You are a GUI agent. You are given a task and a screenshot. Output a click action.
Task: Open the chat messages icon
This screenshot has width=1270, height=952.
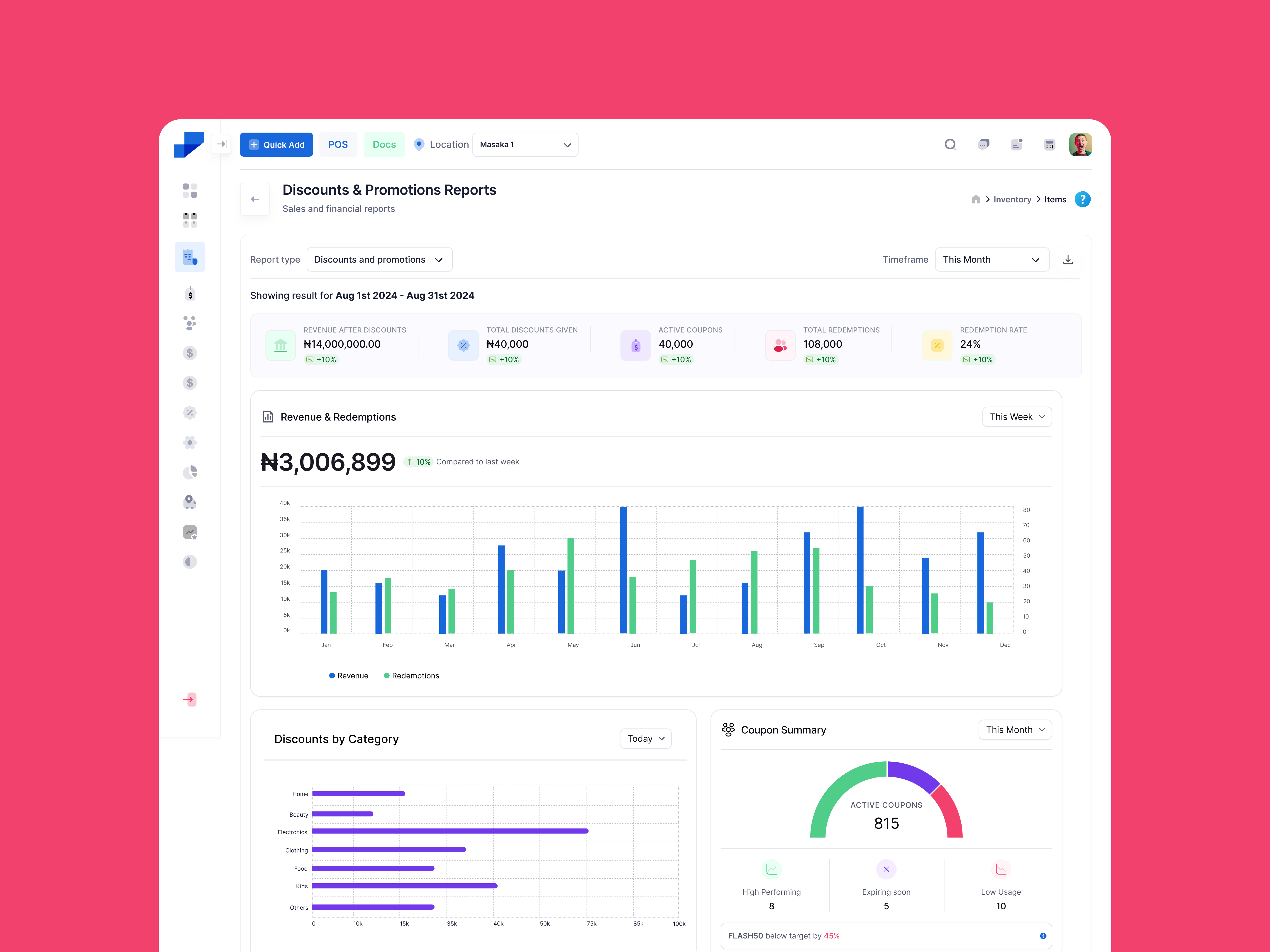pos(984,145)
